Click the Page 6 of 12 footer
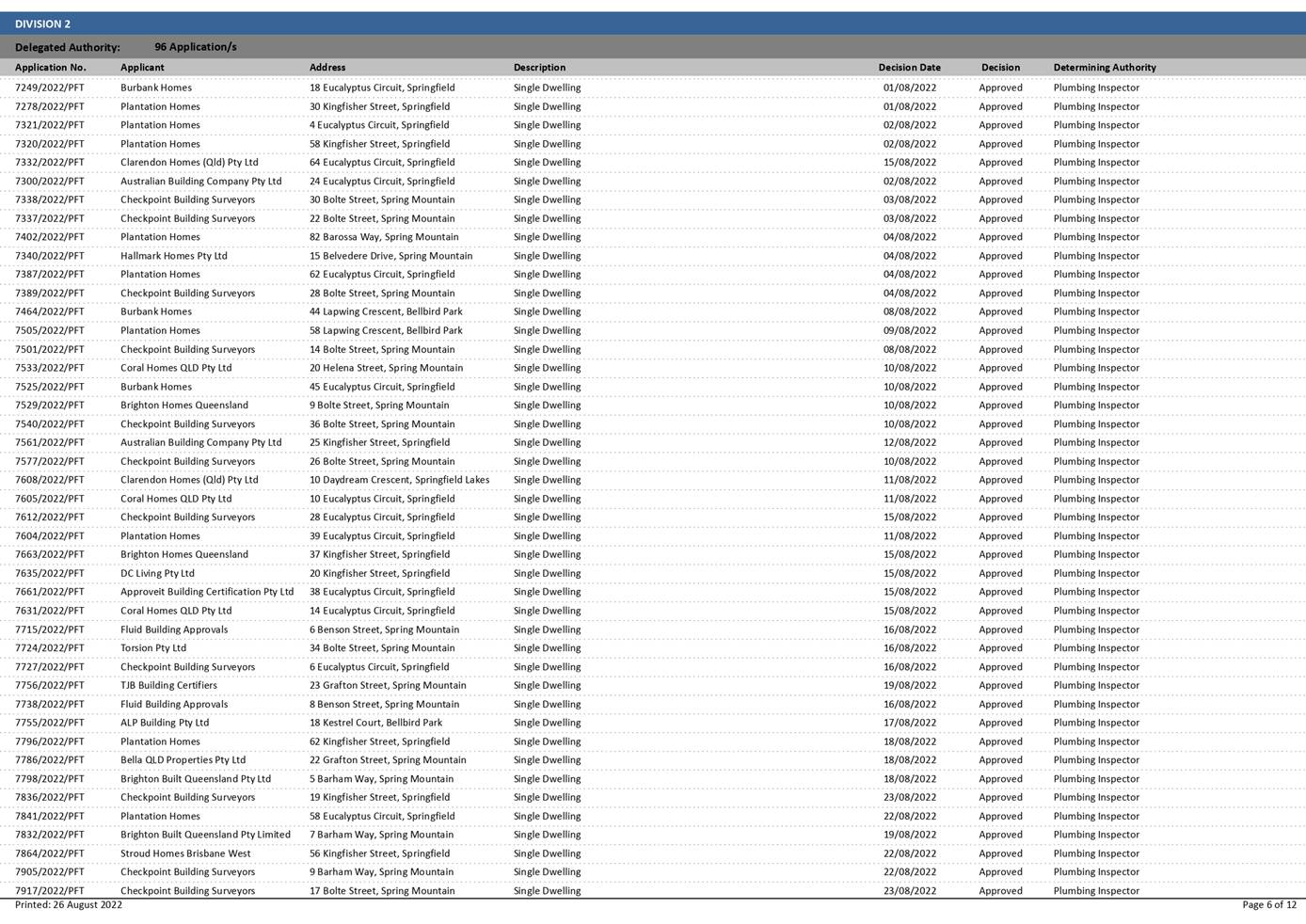The image size is (1306, 924). pyautogui.click(x=1268, y=905)
